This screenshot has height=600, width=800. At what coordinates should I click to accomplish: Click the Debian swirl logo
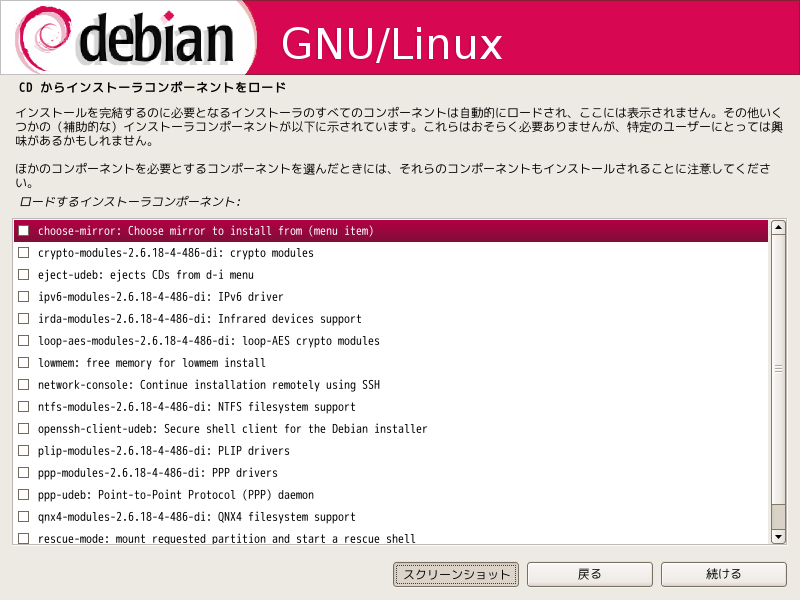(x=43, y=38)
